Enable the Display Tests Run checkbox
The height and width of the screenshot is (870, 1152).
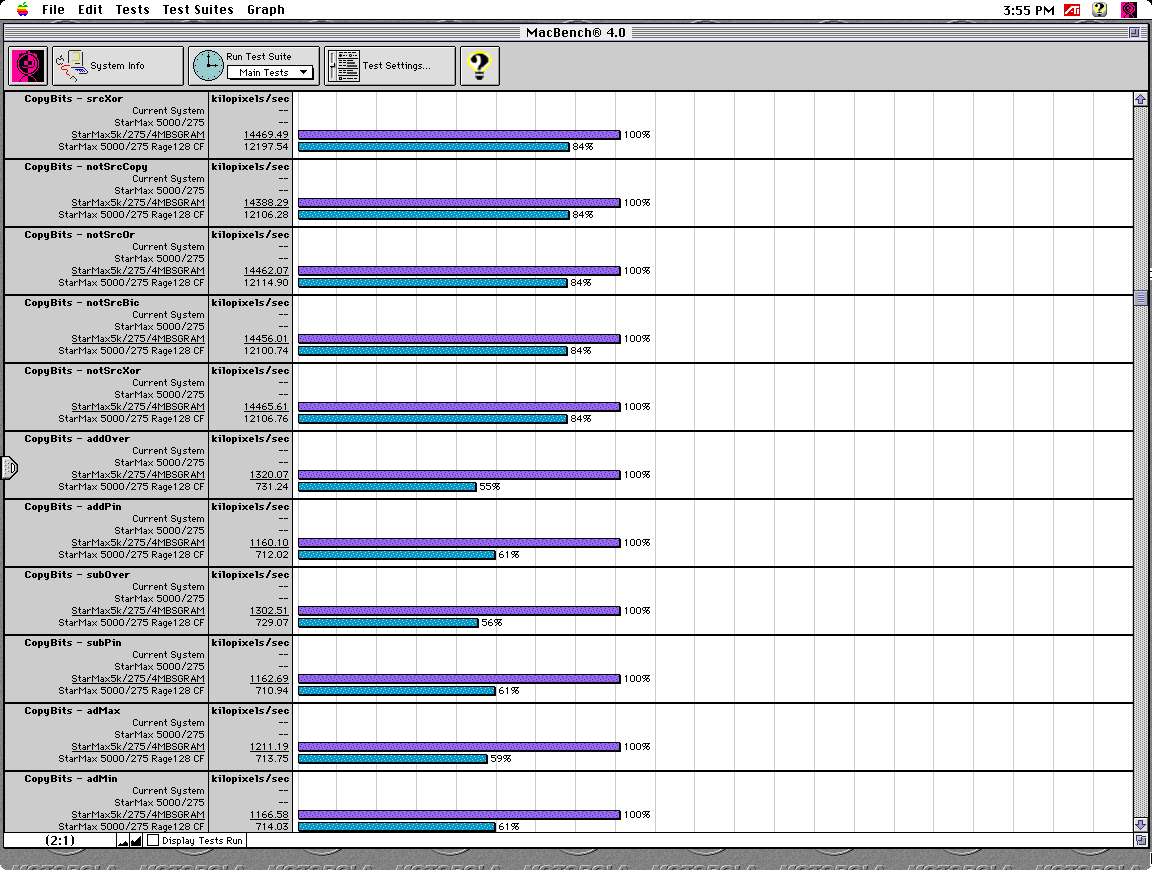click(x=153, y=841)
